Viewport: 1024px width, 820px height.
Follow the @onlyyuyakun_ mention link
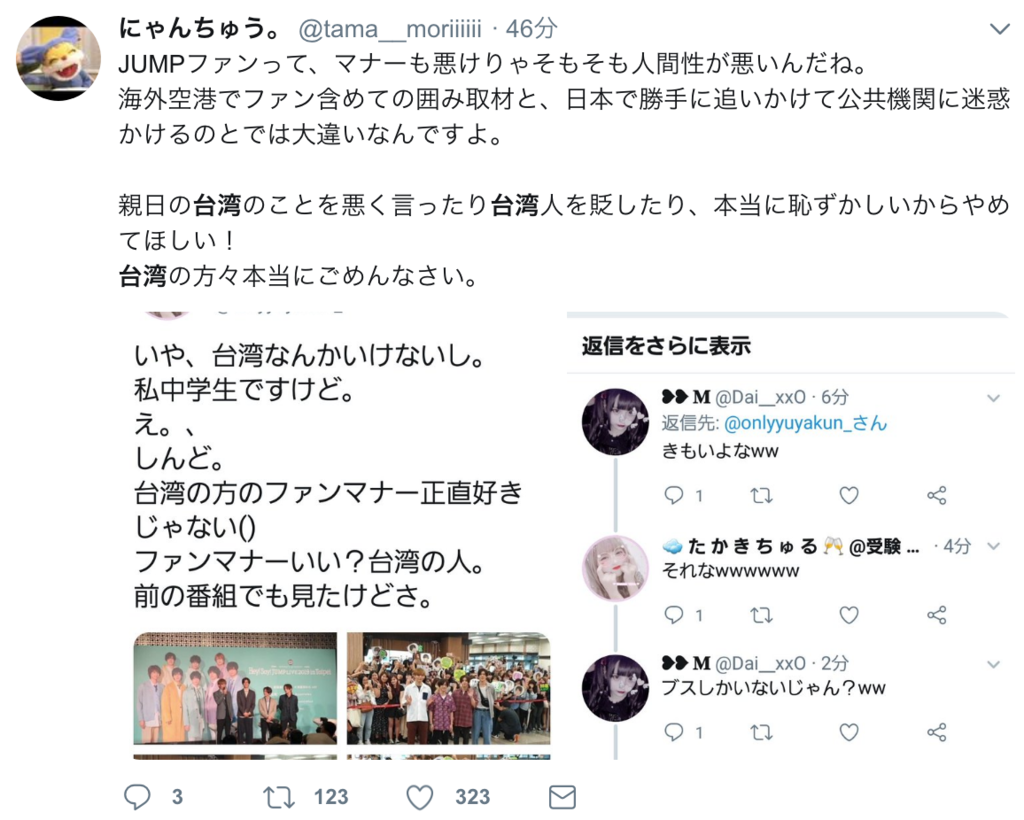pyautogui.click(x=805, y=423)
